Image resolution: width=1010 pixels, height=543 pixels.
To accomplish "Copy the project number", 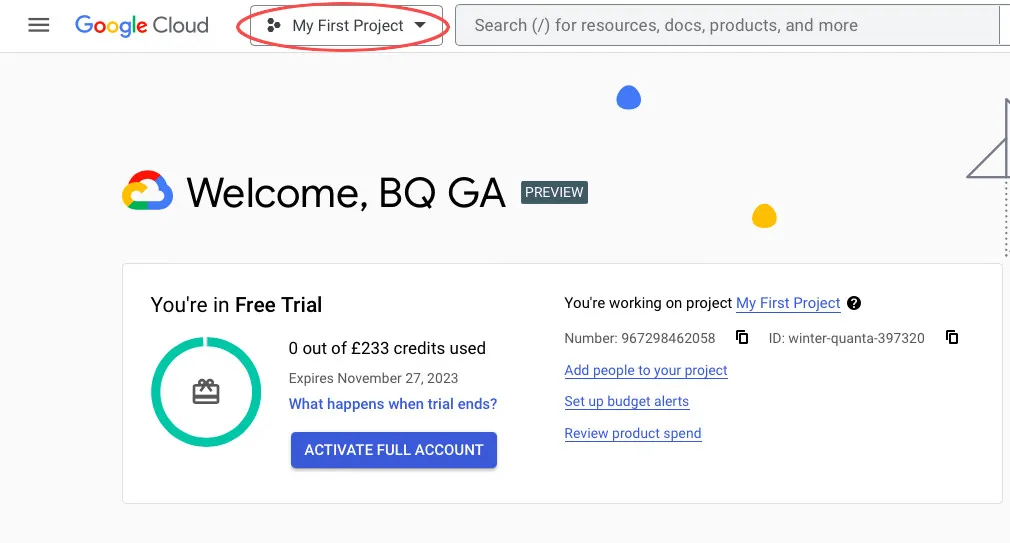I will 742,338.
